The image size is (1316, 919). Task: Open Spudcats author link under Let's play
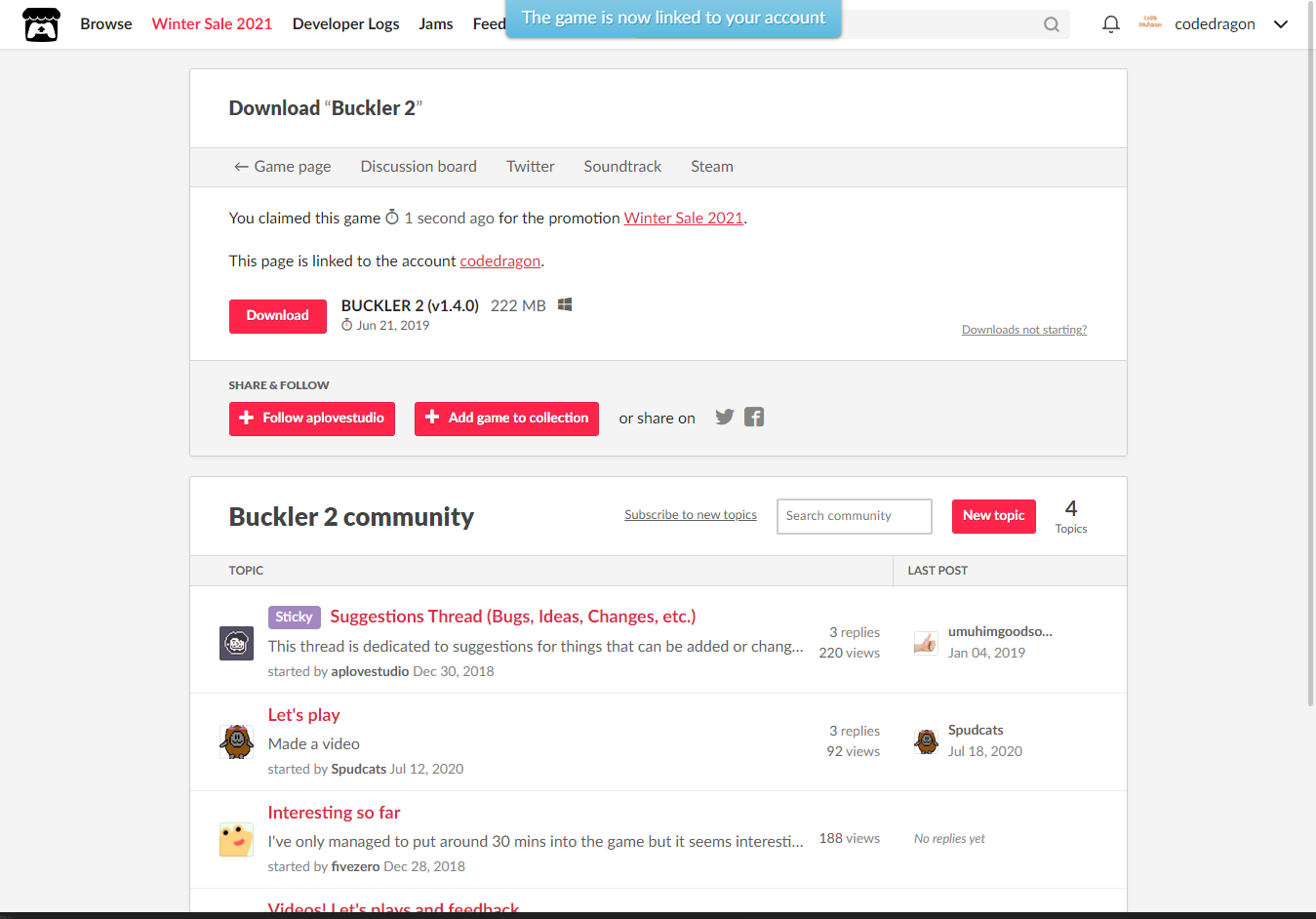[359, 769]
